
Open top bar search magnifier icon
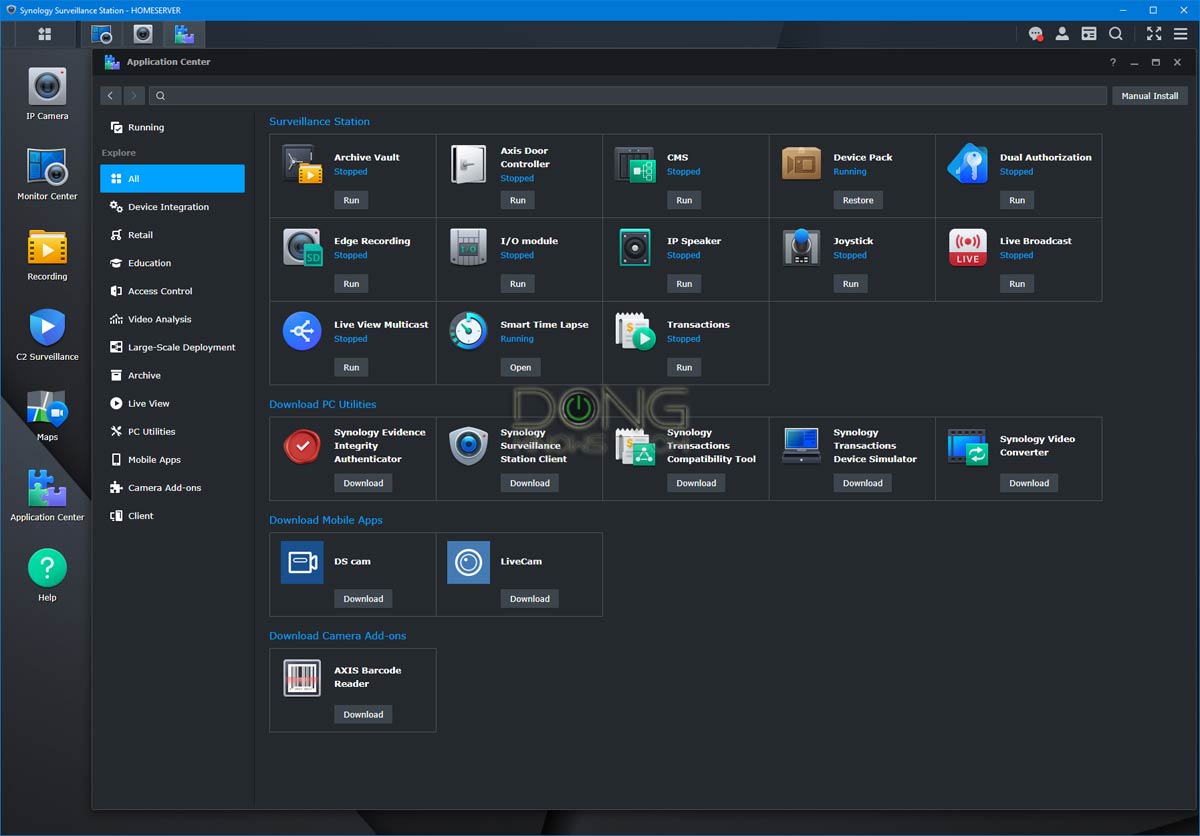[x=1115, y=34]
